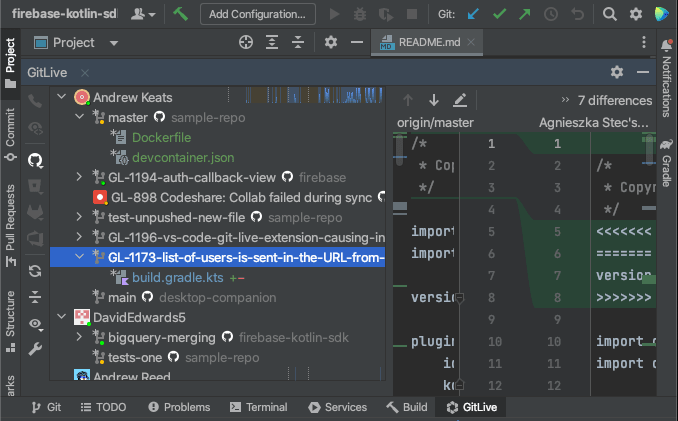This screenshot has height=421, width=678.
Task: Collapse the DavidEdwards5 node
Action: tap(62, 317)
